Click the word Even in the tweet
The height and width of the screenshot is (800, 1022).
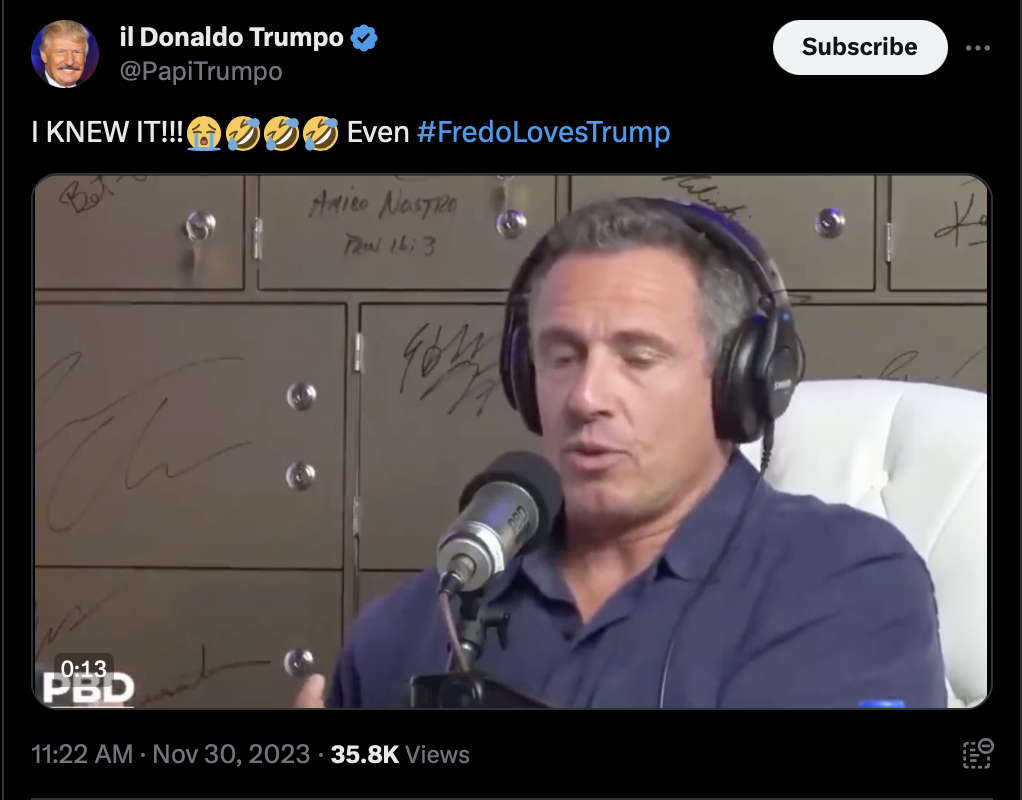click(378, 132)
